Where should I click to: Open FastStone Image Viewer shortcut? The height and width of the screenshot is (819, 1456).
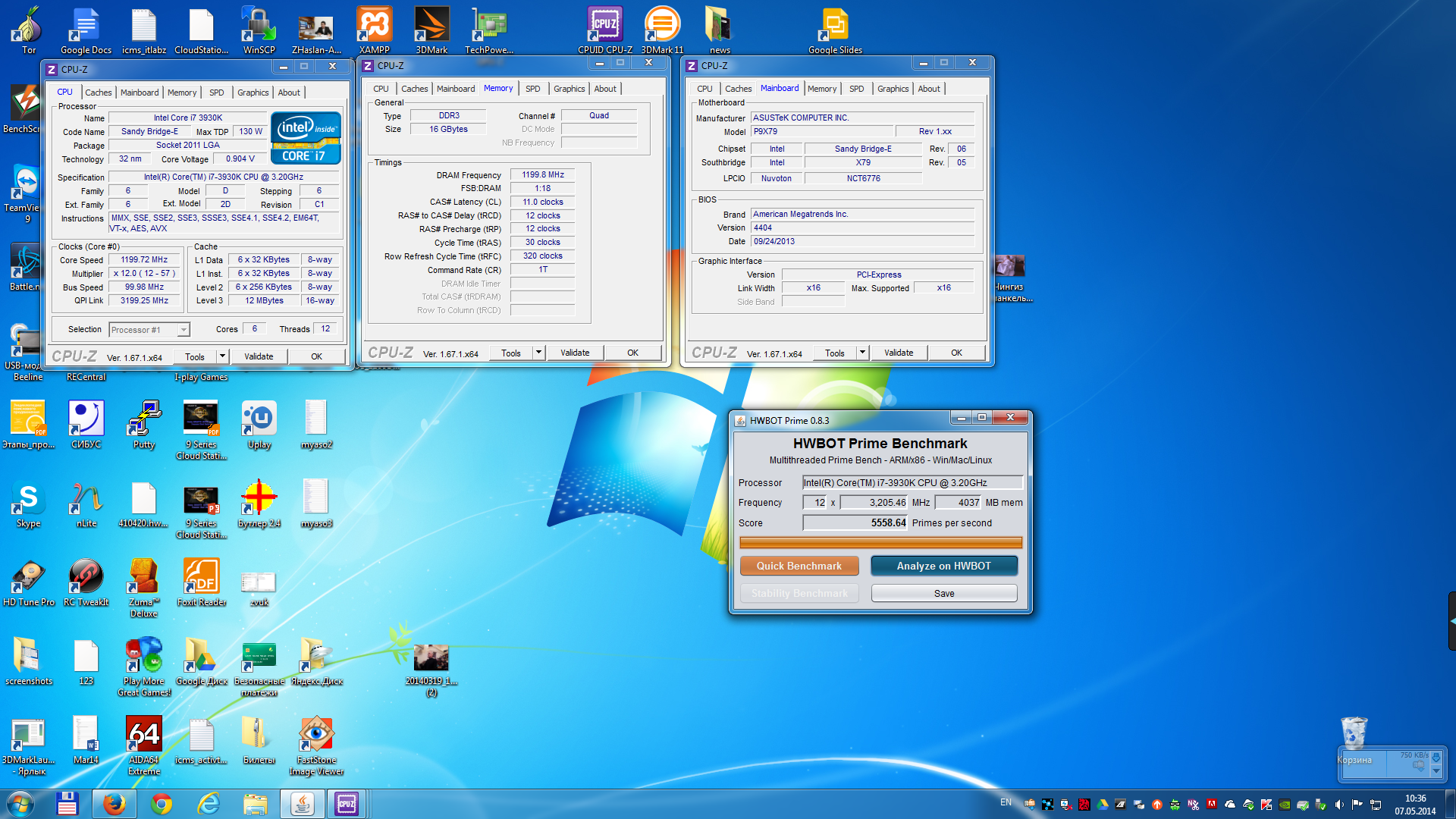point(316,745)
